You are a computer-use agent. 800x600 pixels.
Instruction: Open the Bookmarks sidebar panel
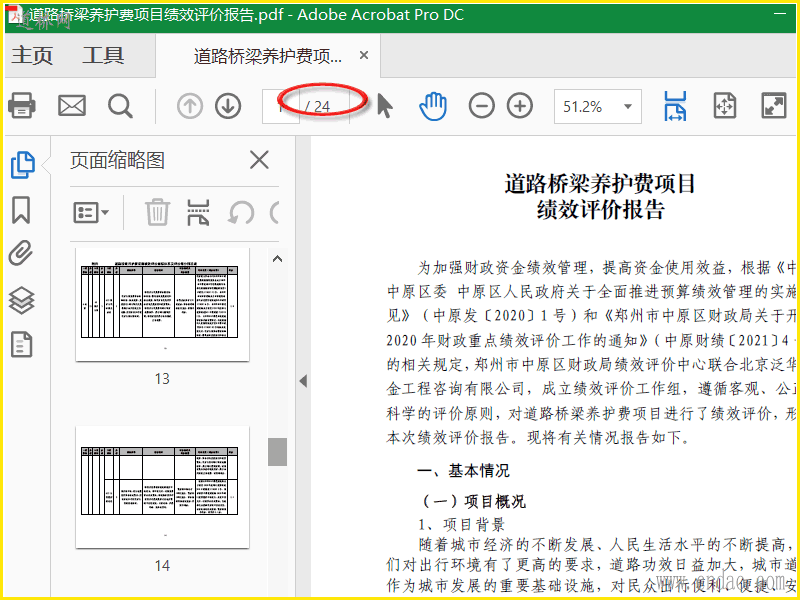tap(21, 210)
